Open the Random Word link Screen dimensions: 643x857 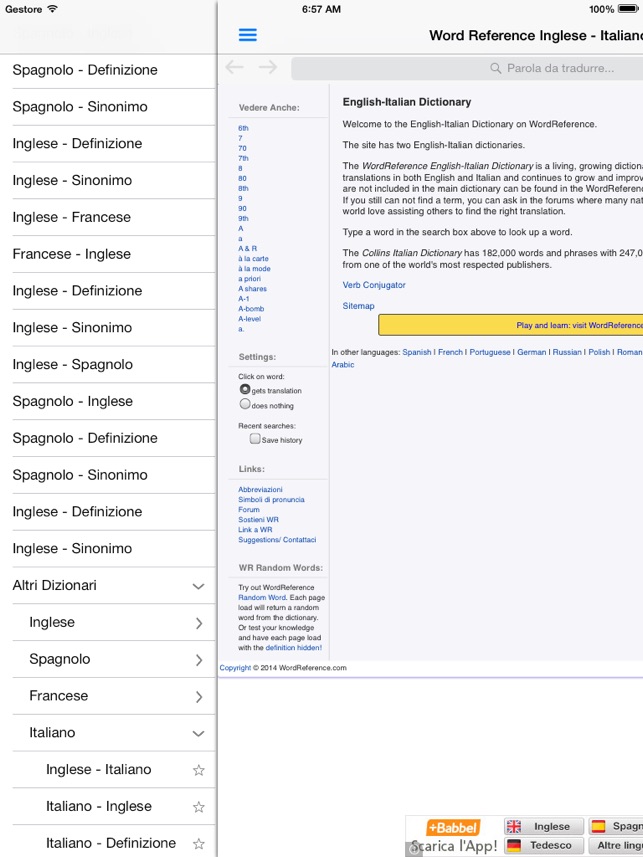[262, 597]
